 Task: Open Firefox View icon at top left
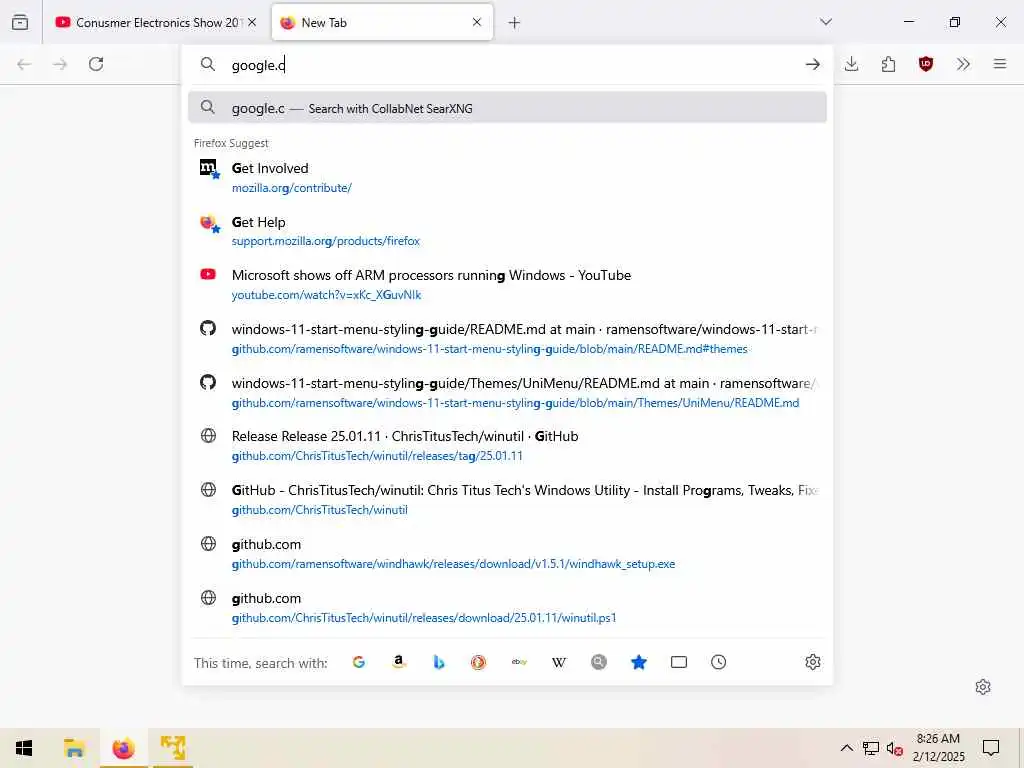tap(20, 22)
